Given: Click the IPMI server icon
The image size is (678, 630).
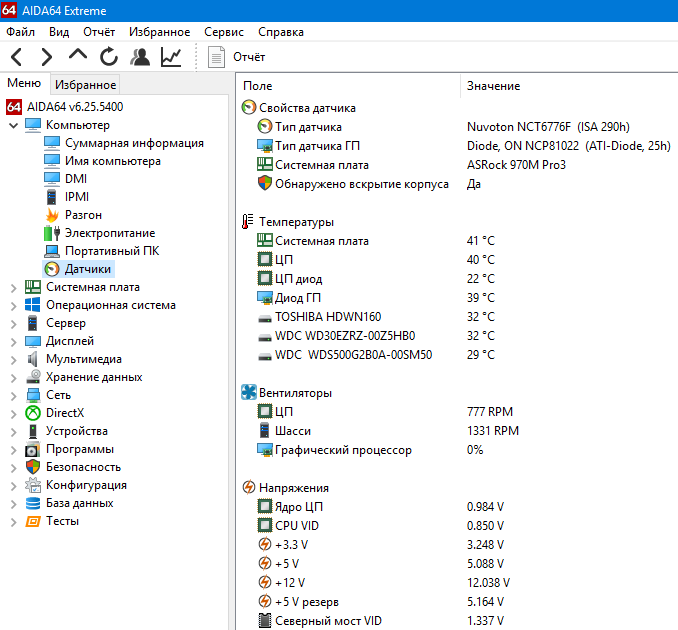Looking at the screenshot, I should pyautogui.click(x=51, y=197).
